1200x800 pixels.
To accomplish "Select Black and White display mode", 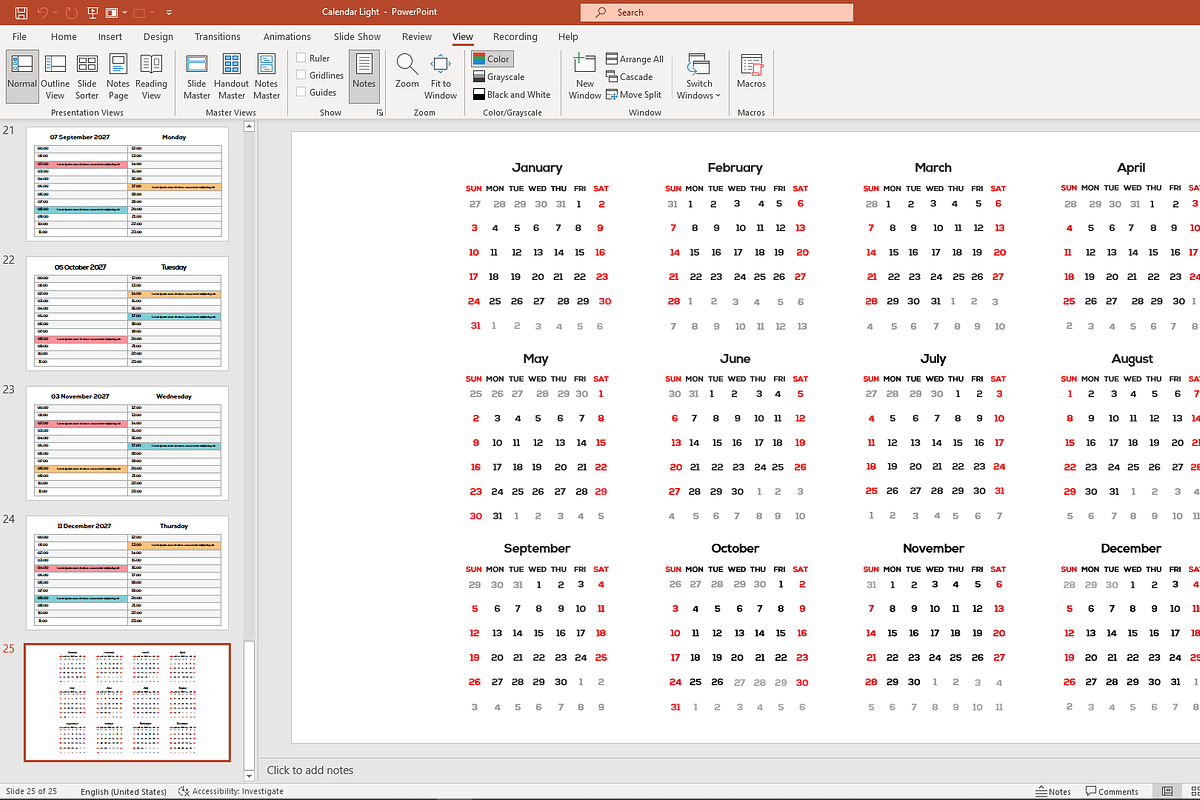I will point(511,95).
